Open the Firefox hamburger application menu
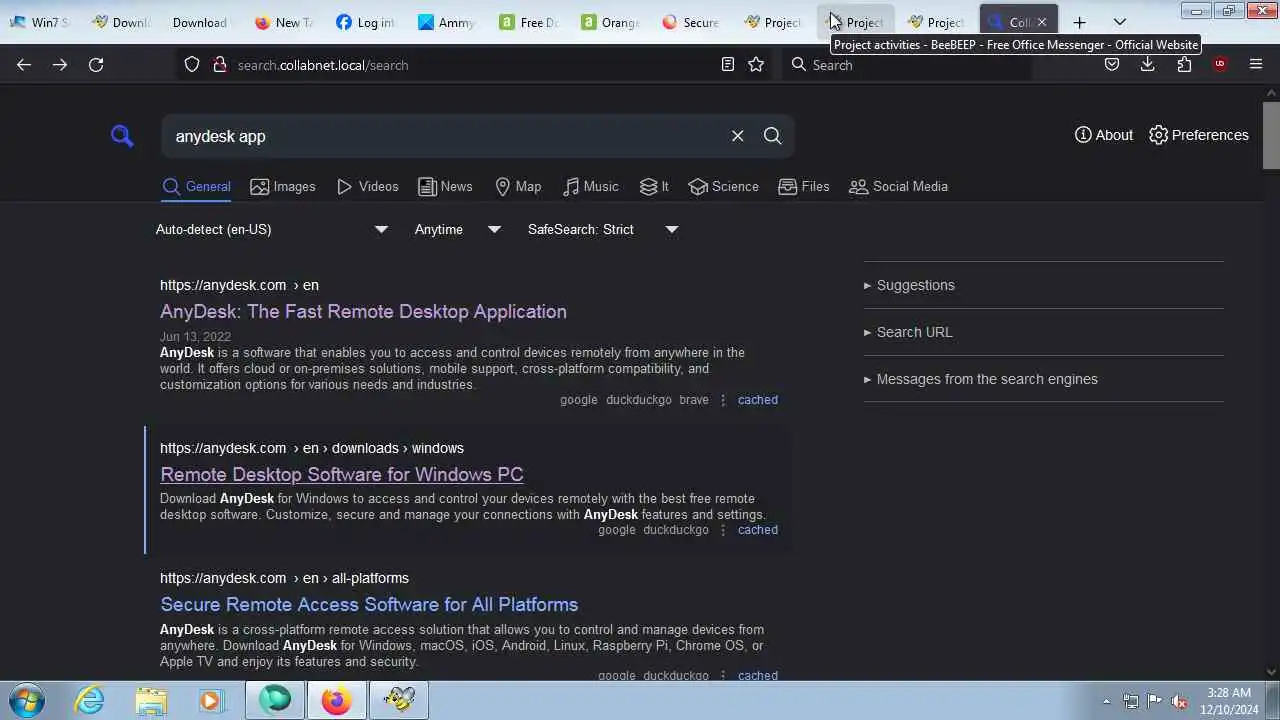 coord(1256,64)
